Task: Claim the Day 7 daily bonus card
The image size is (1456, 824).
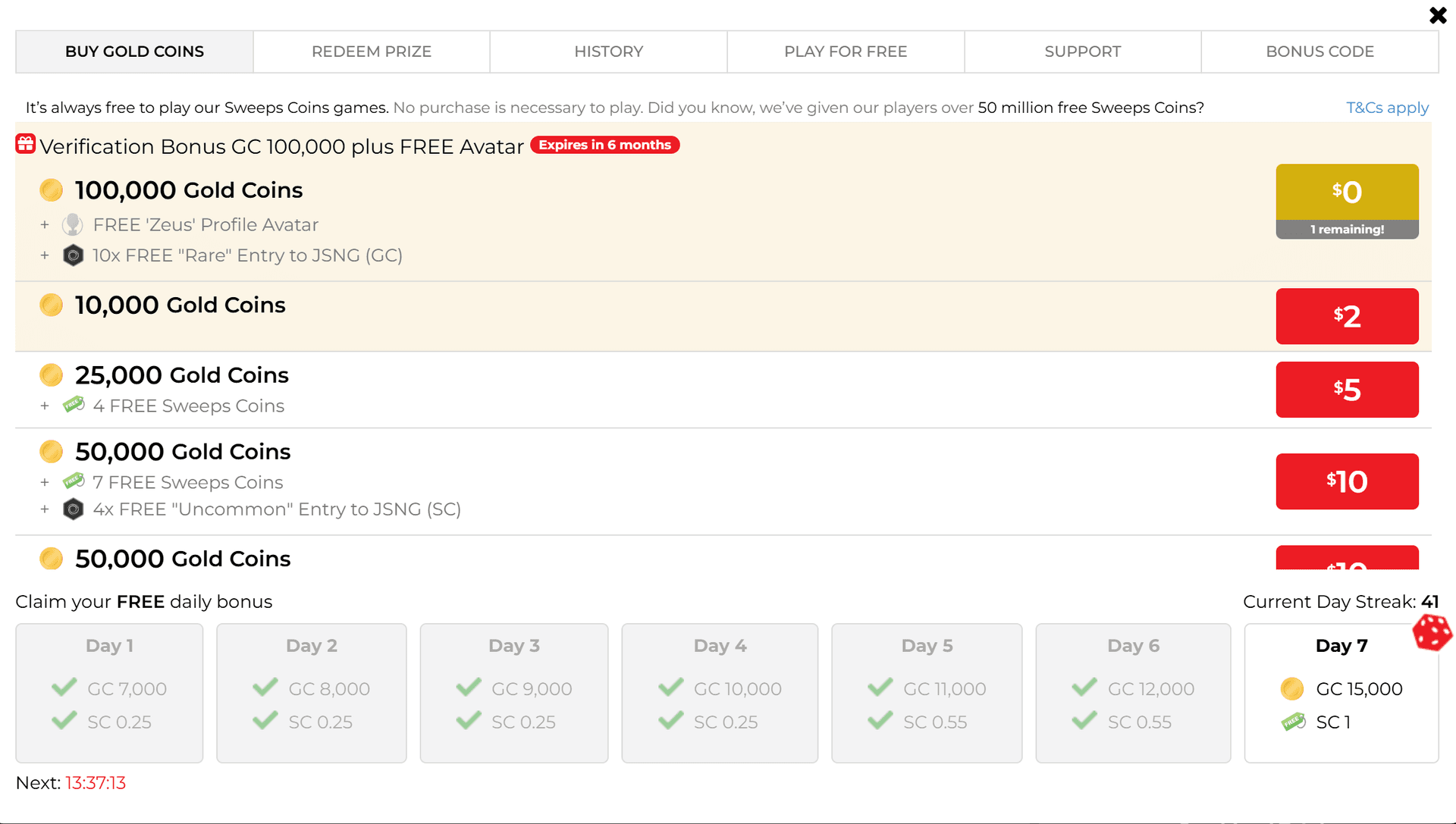Action: [x=1341, y=693]
